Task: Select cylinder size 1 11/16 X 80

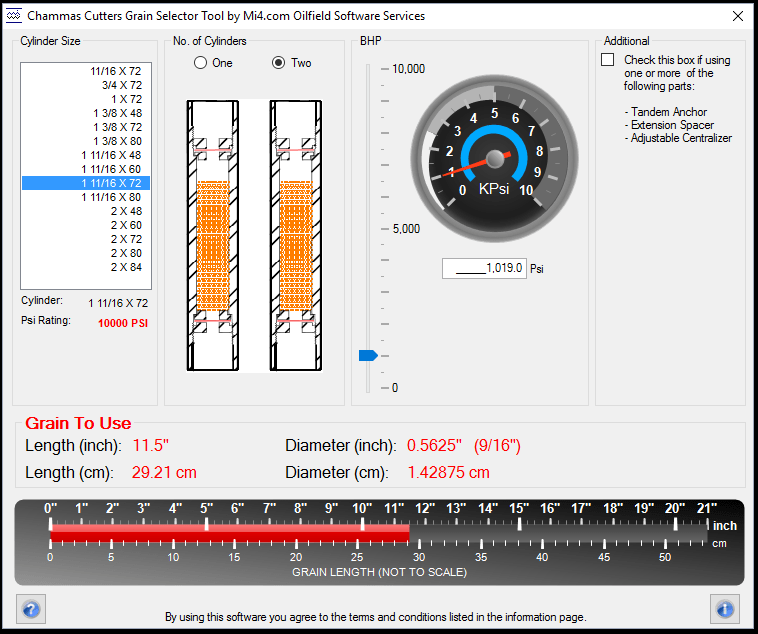Action: click(86, 197)
